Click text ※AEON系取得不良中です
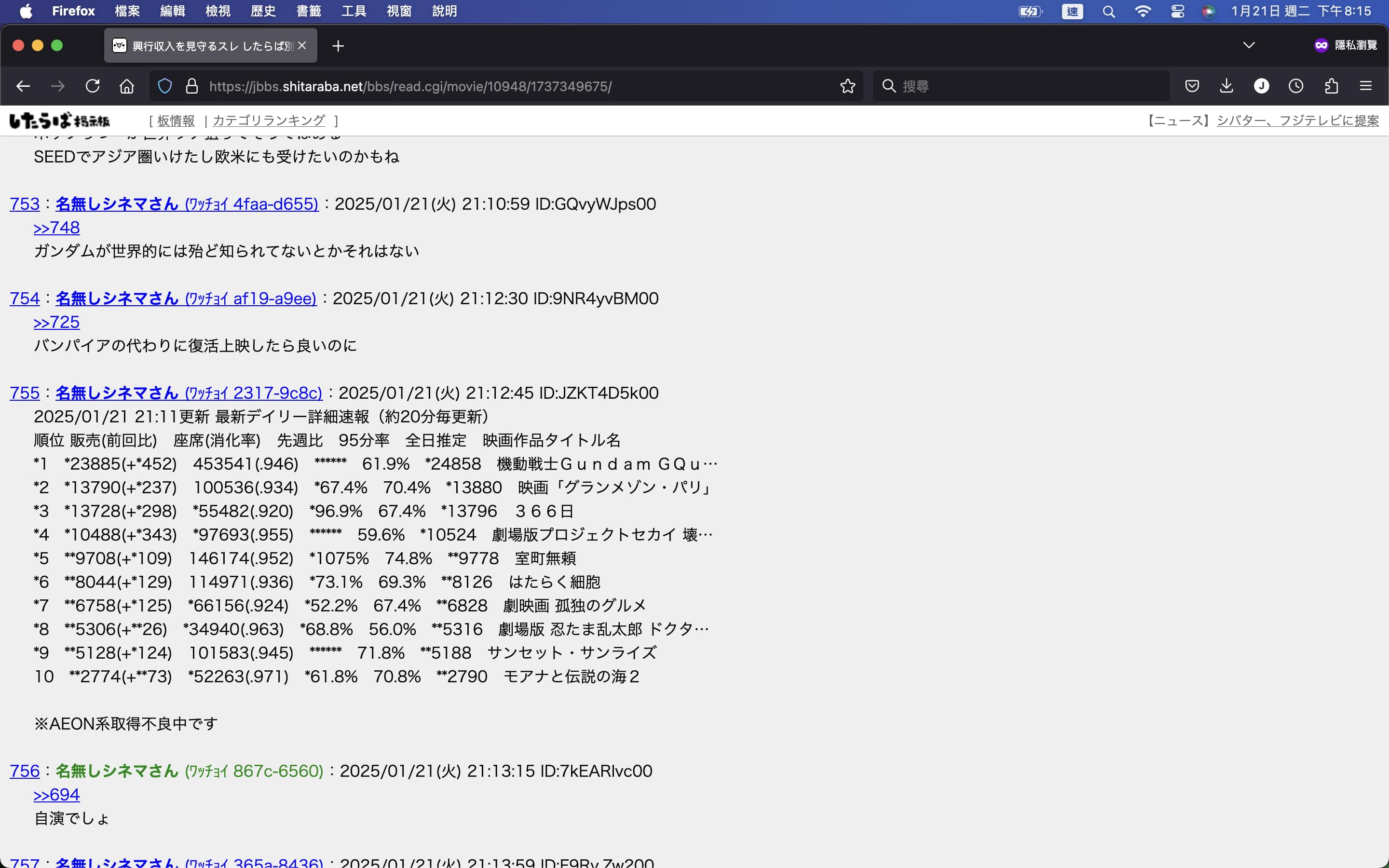 tap(126, 723)
